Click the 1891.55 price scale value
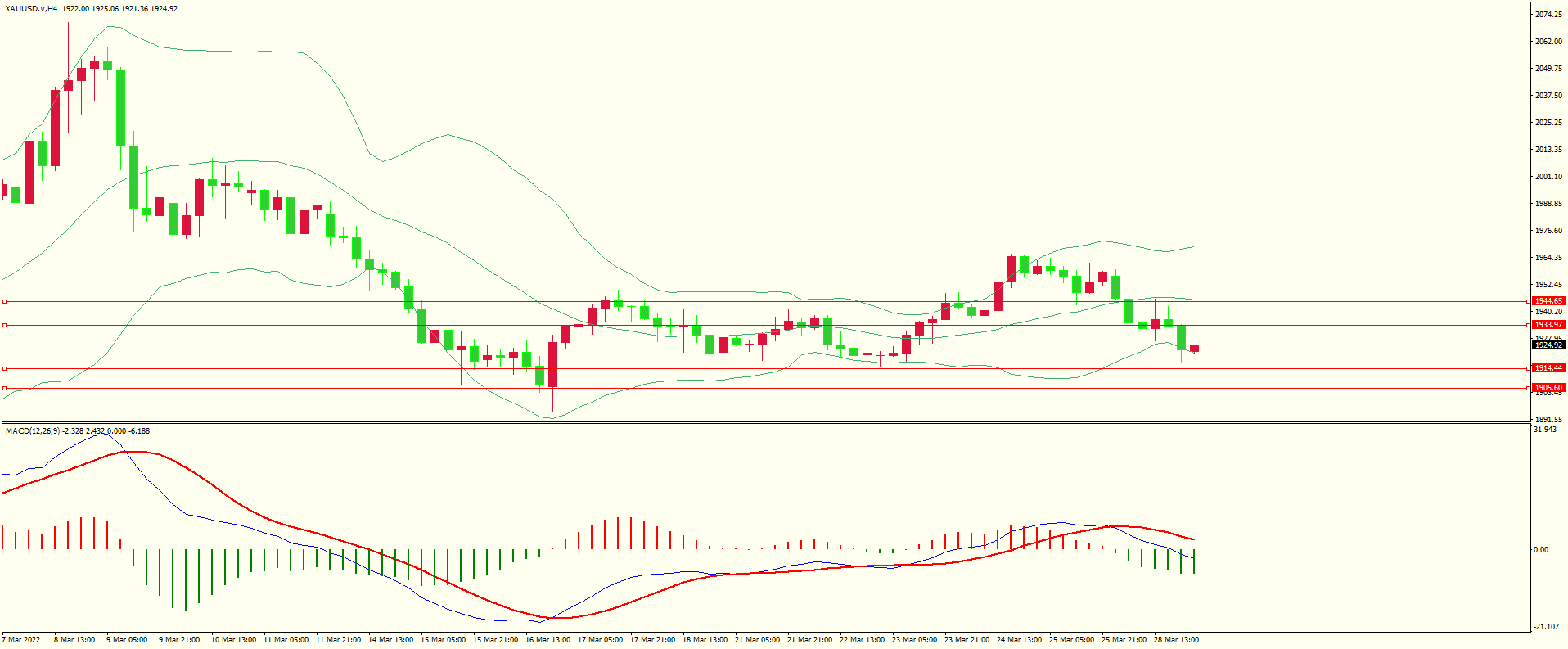Image resolution: width=1568 pixels, height=649 pixels. click(x=1548, y=420)
